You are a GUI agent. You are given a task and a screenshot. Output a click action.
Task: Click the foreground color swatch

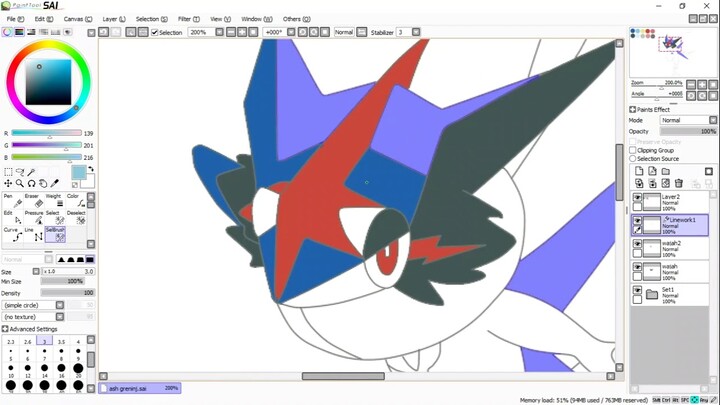point(79,173)
